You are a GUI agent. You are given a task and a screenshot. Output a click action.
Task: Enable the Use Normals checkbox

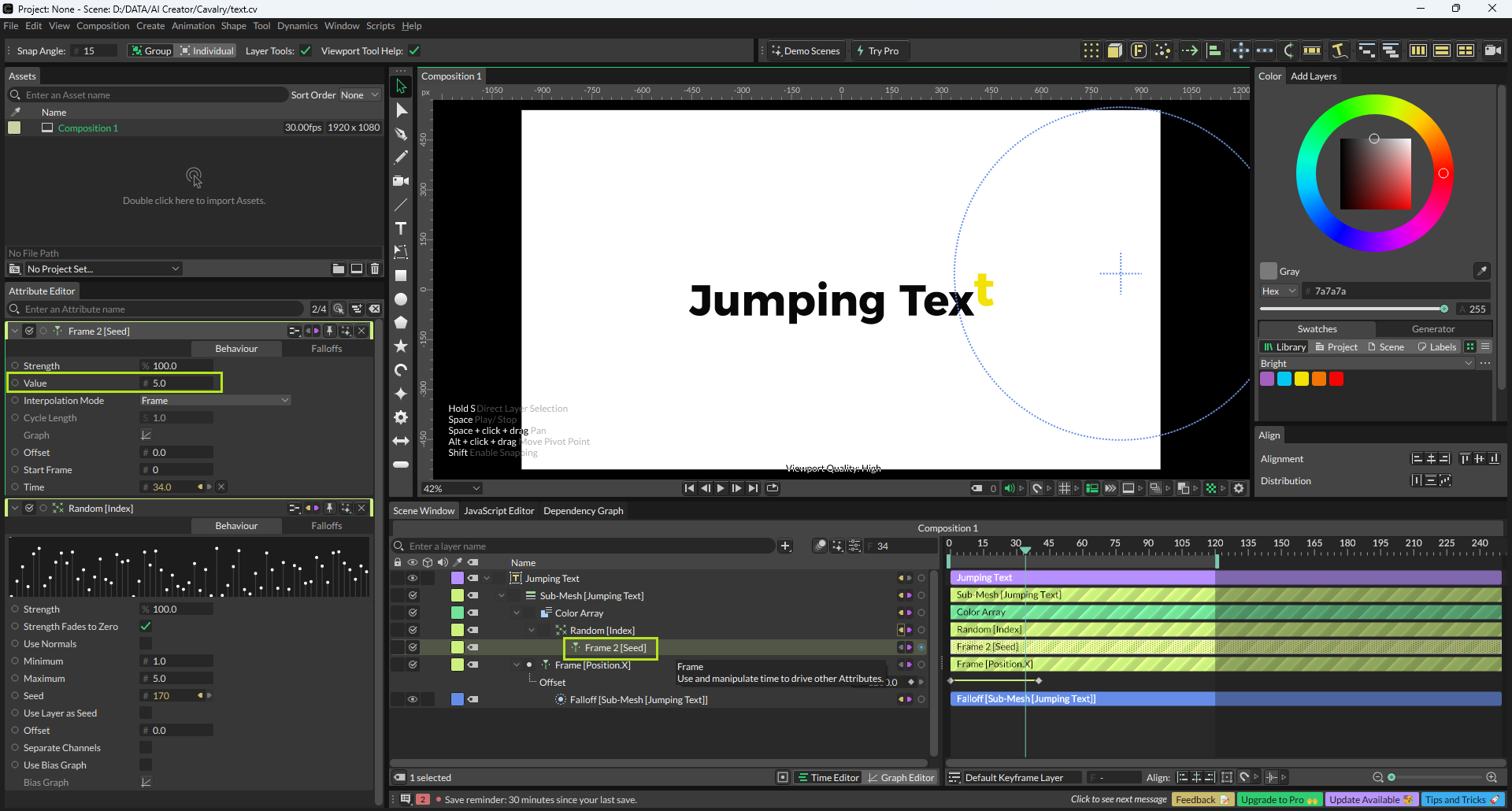[x=146, y=643]
